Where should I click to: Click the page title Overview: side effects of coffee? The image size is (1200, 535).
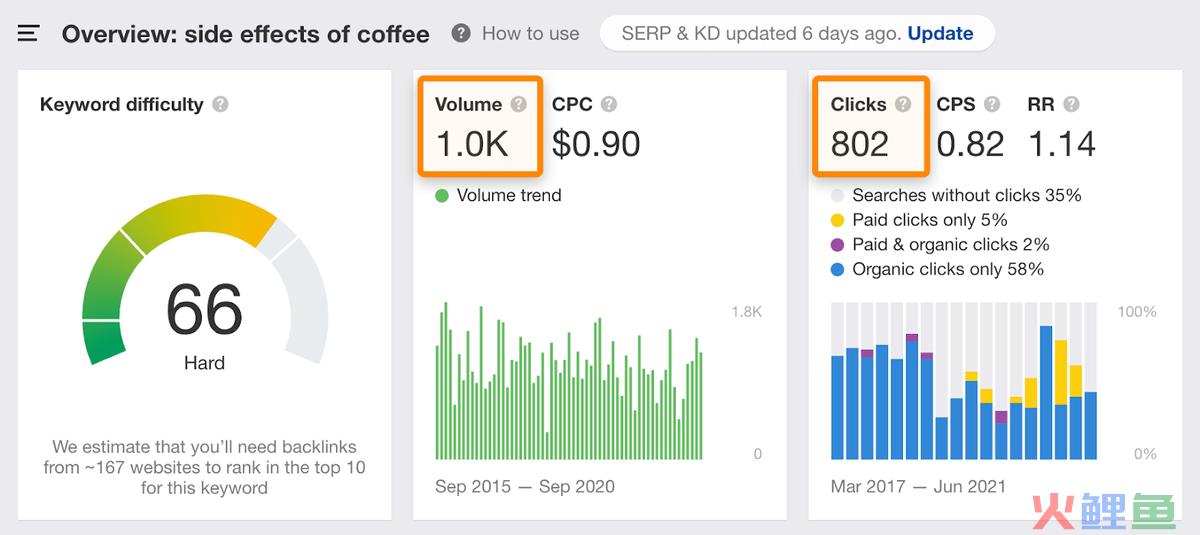[x=246, y=34]
